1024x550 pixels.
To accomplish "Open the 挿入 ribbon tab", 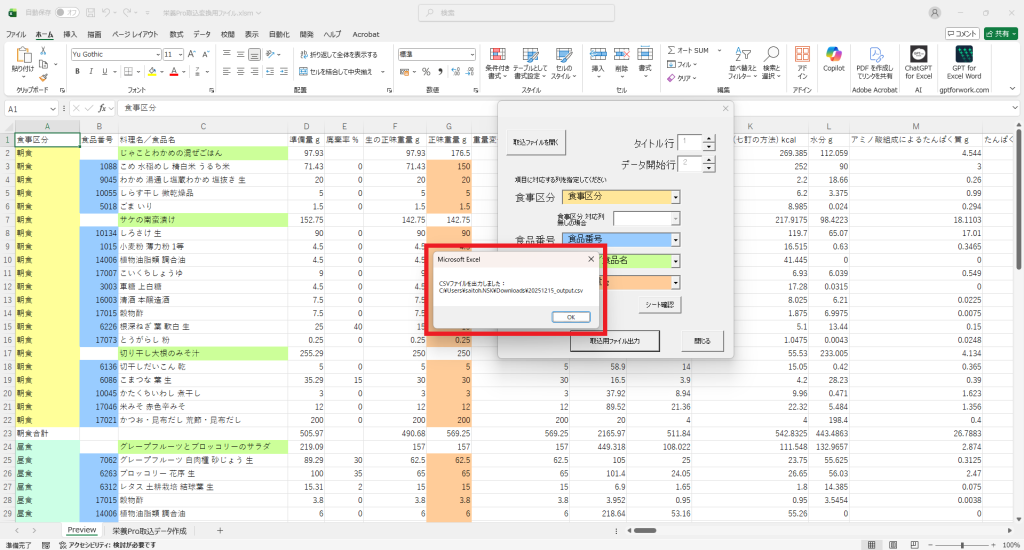I will (x=70, y=34).
